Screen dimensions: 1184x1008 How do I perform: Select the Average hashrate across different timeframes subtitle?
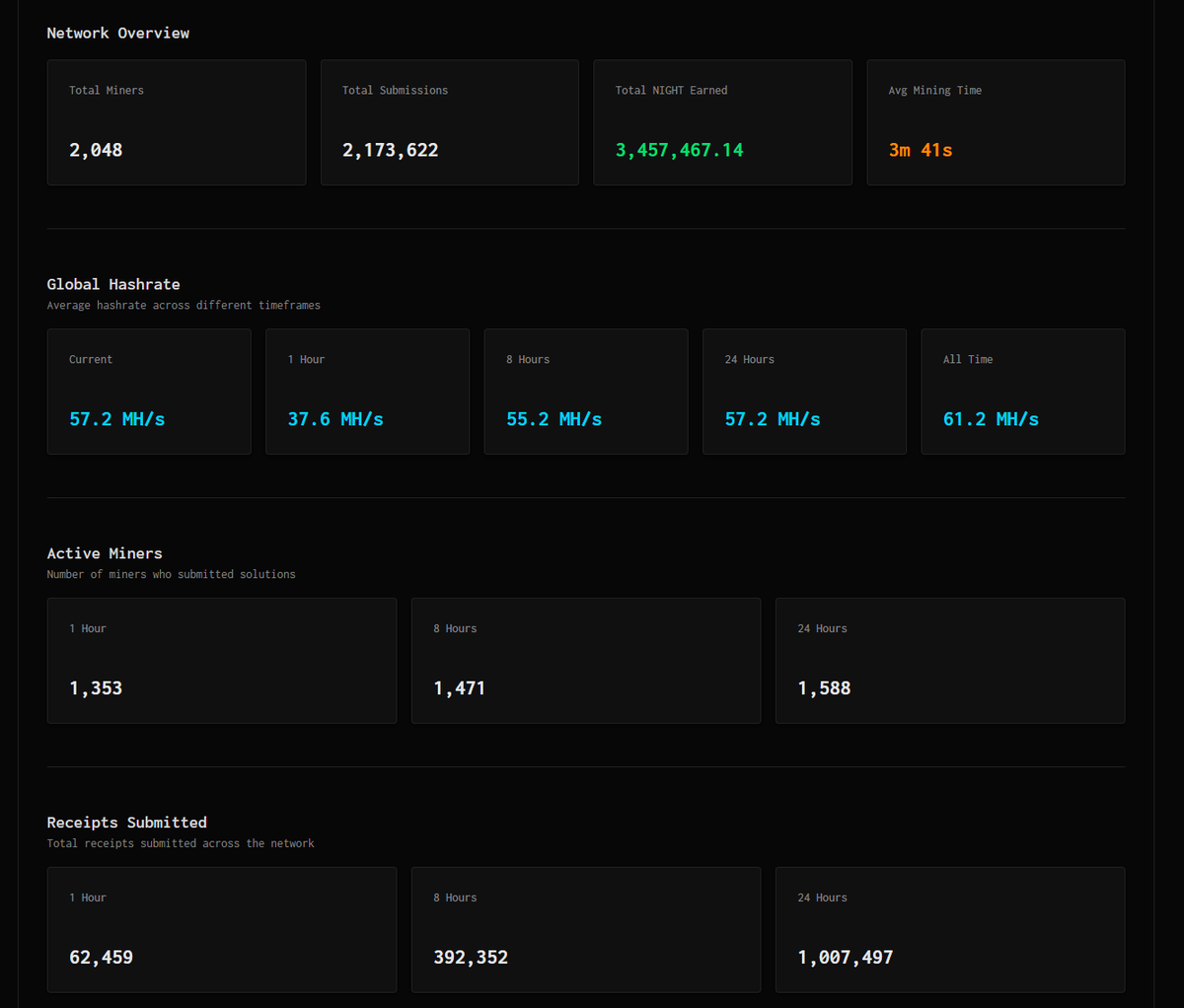click(x=184, y=305)
